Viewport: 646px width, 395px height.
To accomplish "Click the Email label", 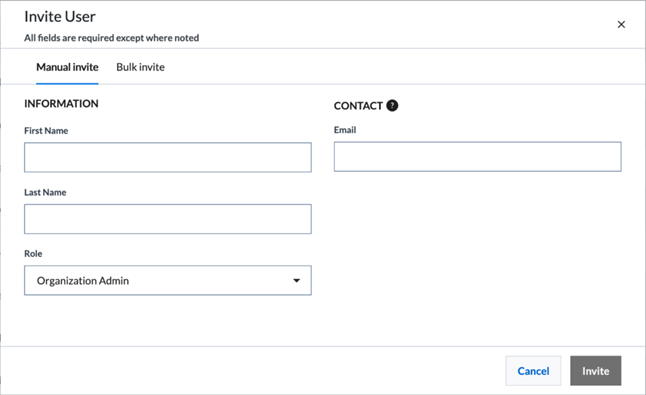I will (x=345, y=130).
